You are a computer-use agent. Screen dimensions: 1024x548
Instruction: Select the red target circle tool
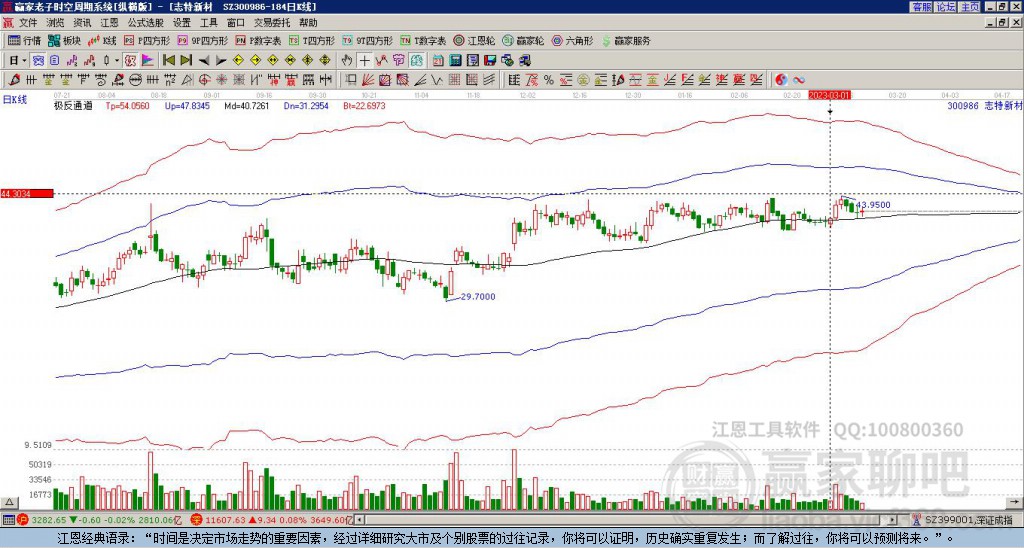click(x=204, y=80)
